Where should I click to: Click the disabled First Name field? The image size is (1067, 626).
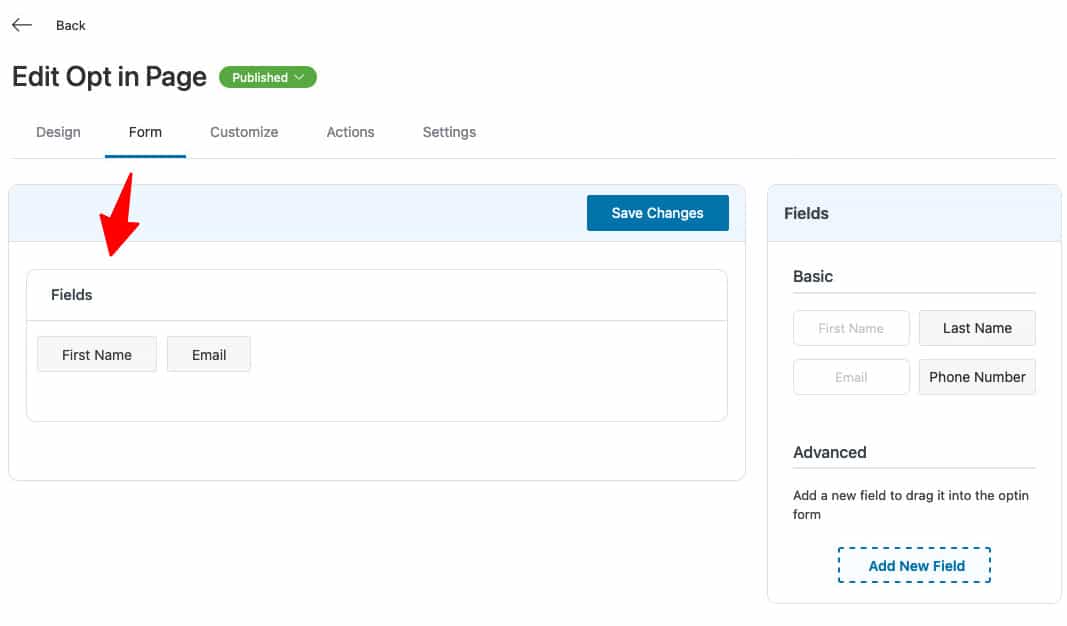[851, 327]
